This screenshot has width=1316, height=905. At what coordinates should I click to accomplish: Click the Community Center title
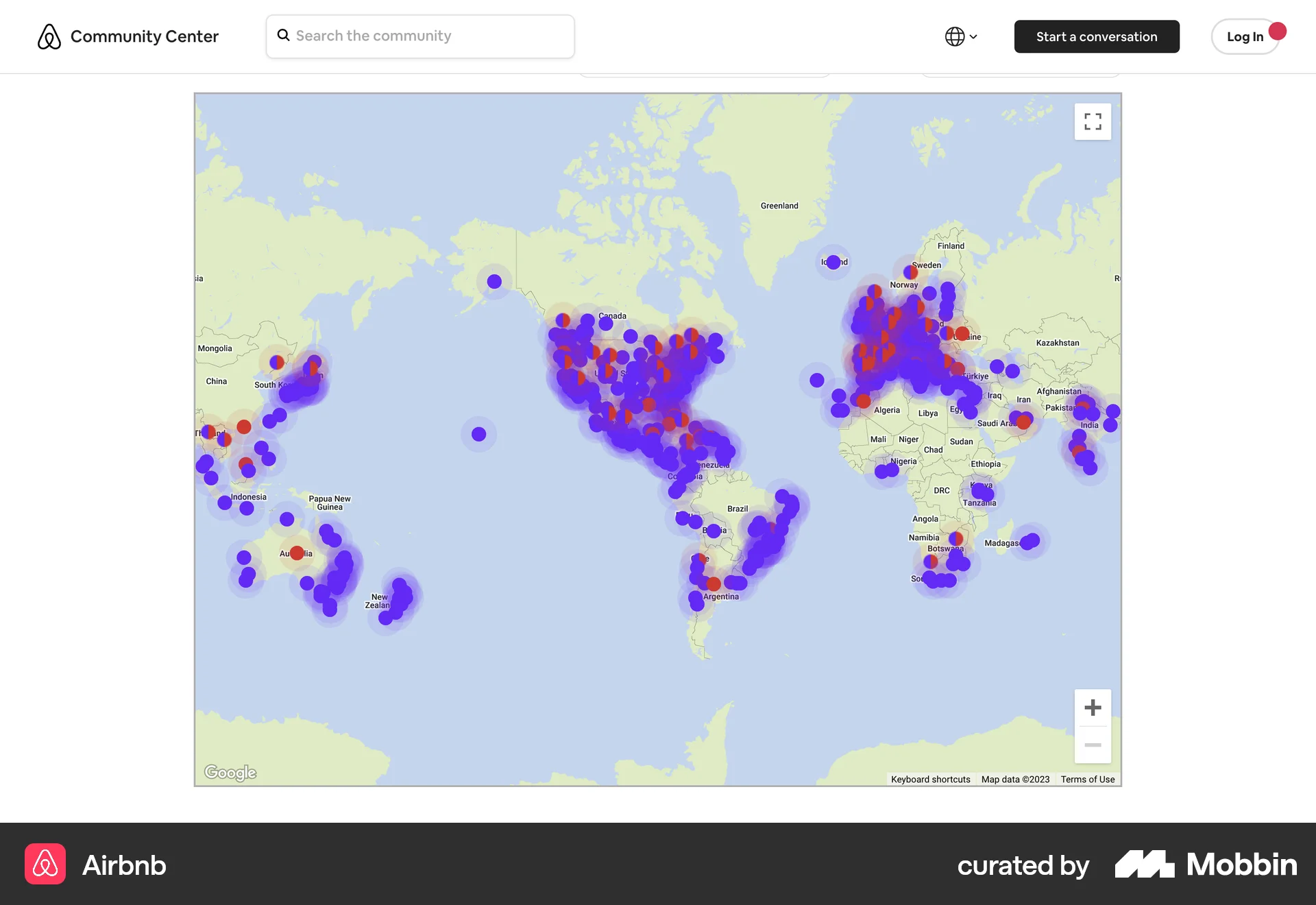[x=144, y=36]
